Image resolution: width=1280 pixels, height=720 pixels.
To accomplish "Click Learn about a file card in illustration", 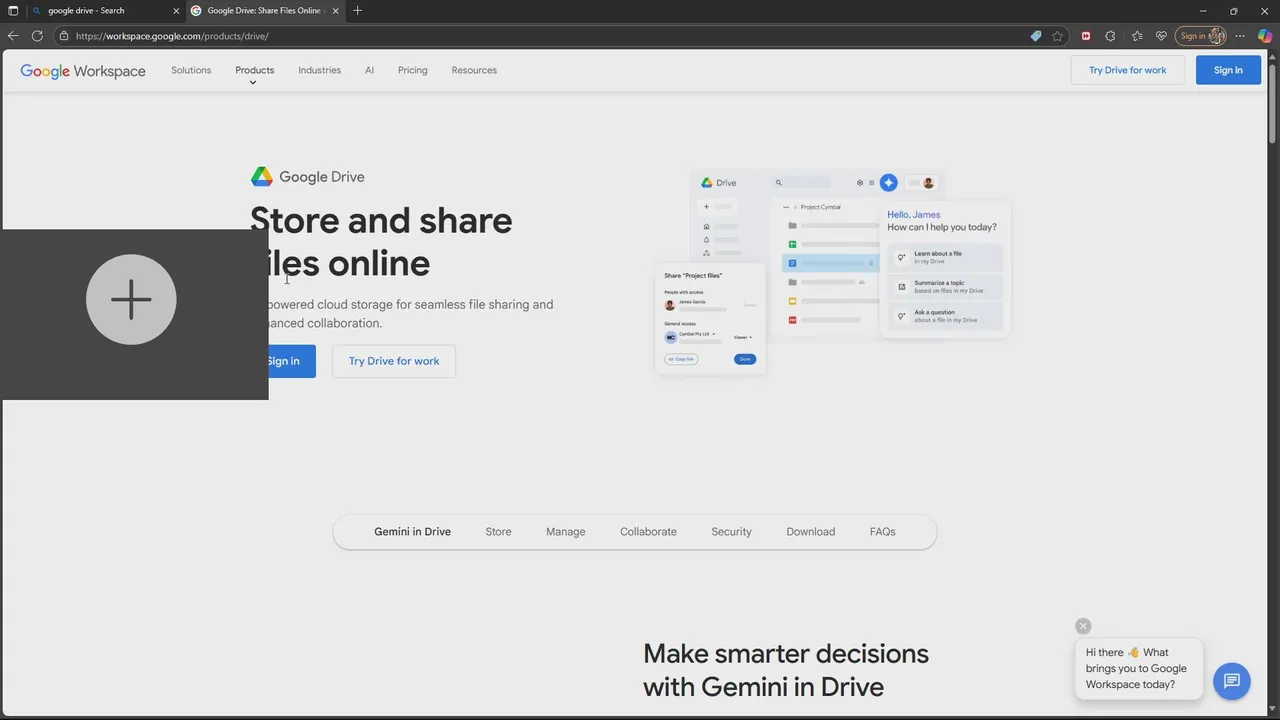I will 947,257.
